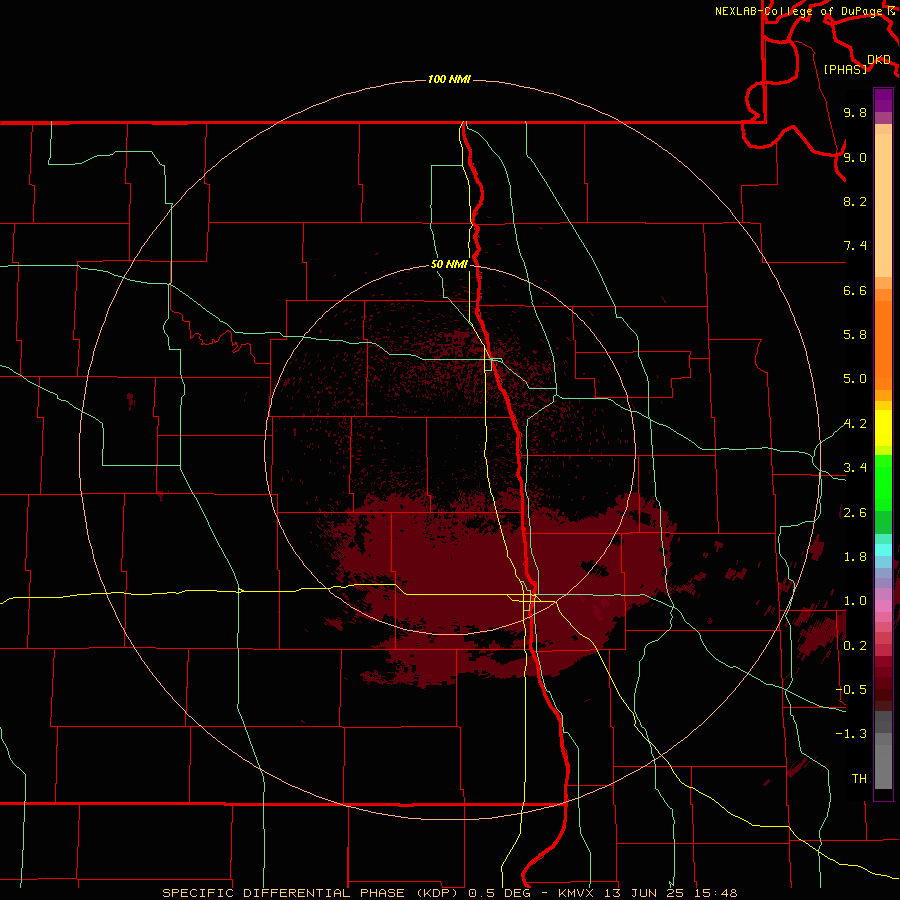The height and width of the screenshot is (900, 900).
Task: Click the 7.4 legend value
Action: pos(855,246)
